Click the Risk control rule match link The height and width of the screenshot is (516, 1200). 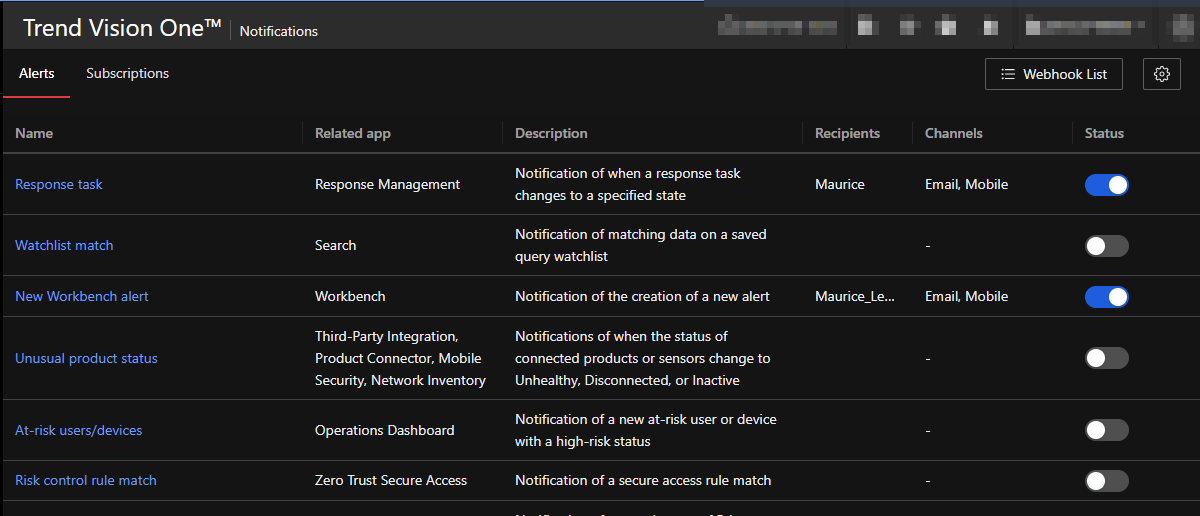(x=86, y=481)
